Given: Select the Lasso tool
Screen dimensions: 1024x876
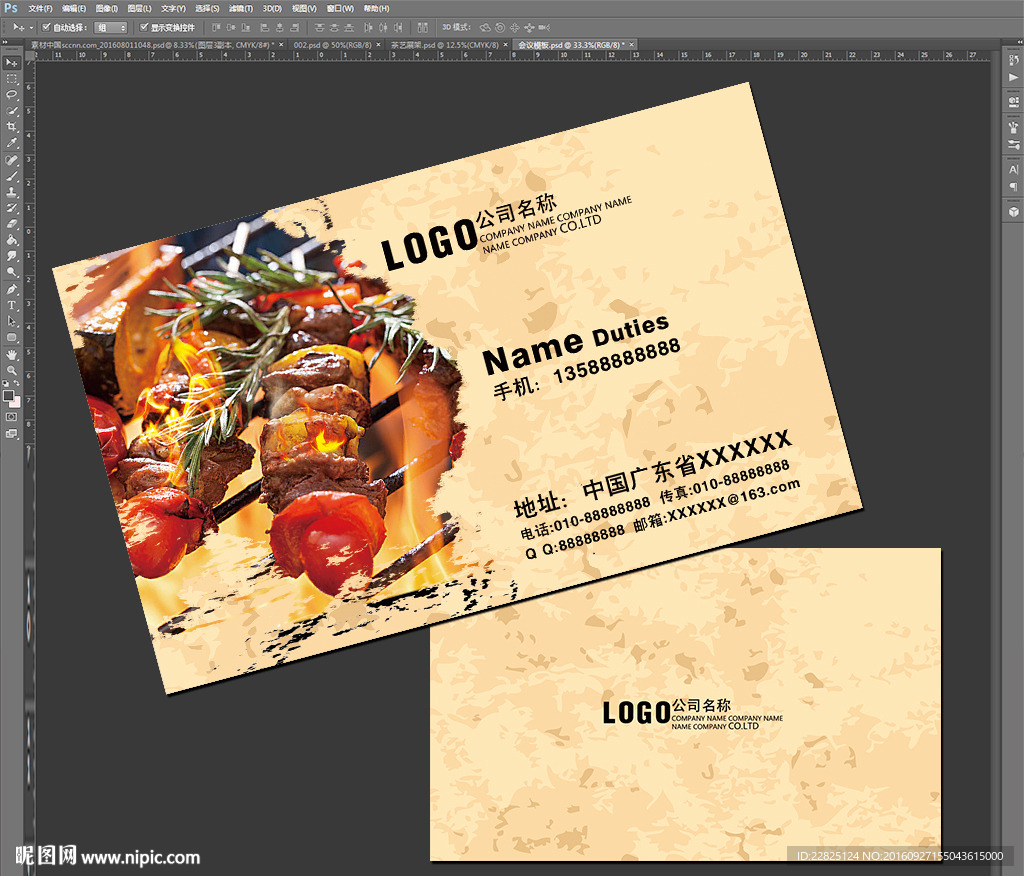Looking at the screenshot, I should pyautogui.click(x=11, y=95).
